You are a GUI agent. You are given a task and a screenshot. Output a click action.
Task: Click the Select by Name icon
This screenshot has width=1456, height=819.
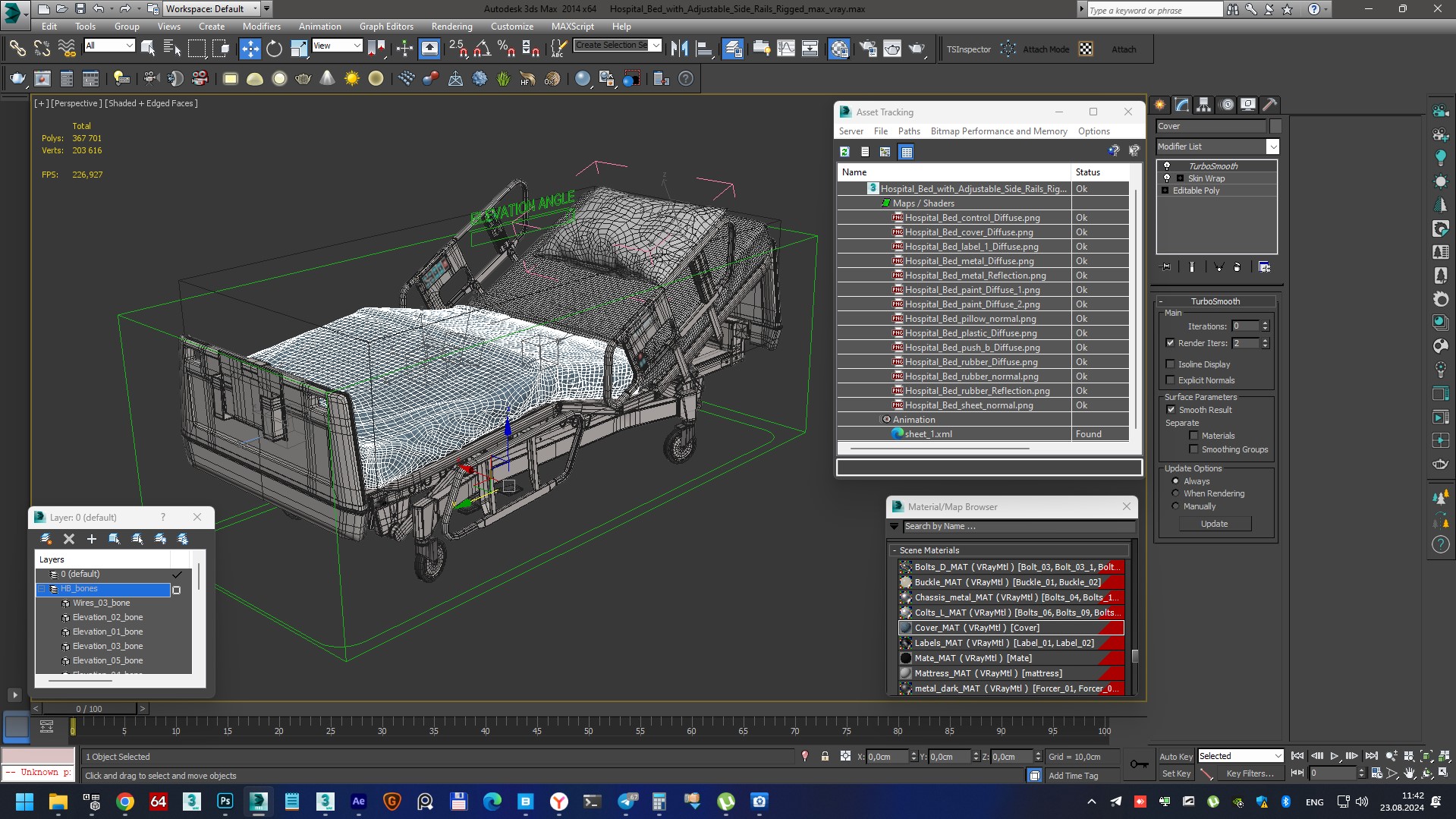(x=172, y=49)
